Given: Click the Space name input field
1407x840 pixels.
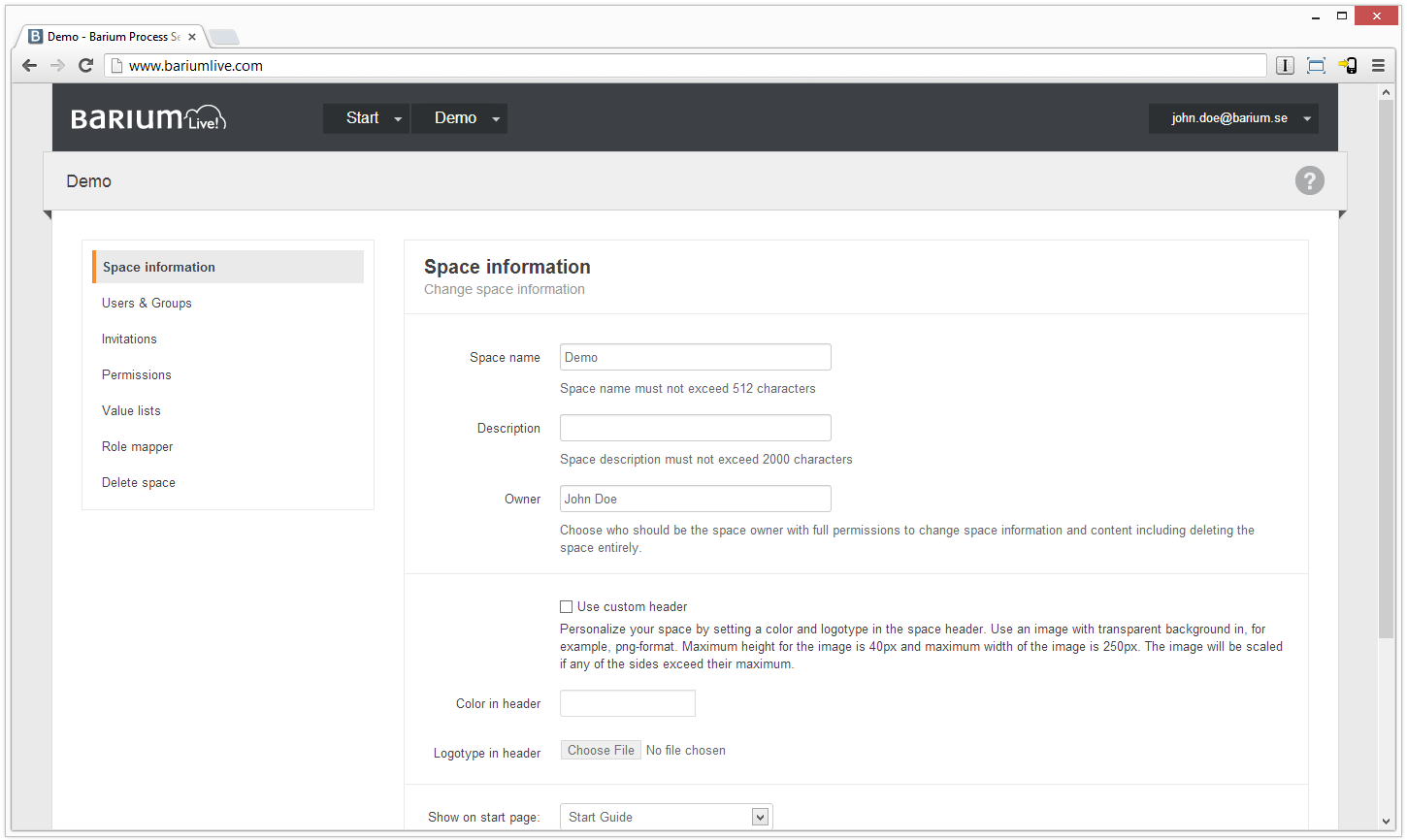Looking at the screenshot, I should click(695, 357).
